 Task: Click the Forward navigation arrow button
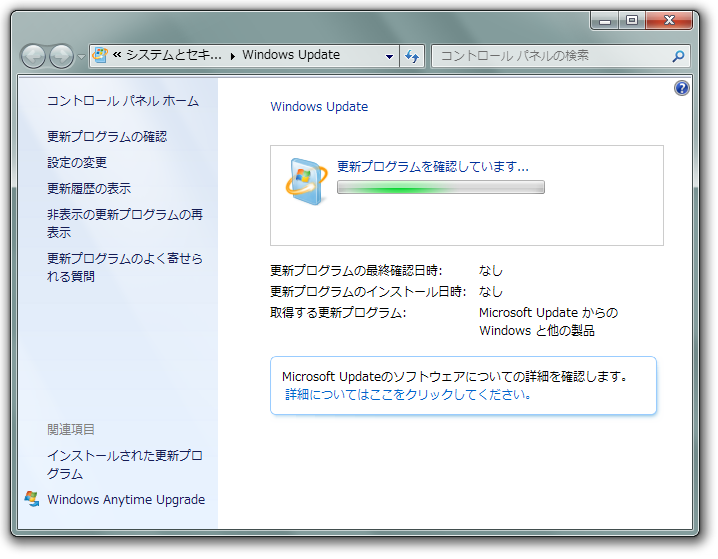pos(61,56)
